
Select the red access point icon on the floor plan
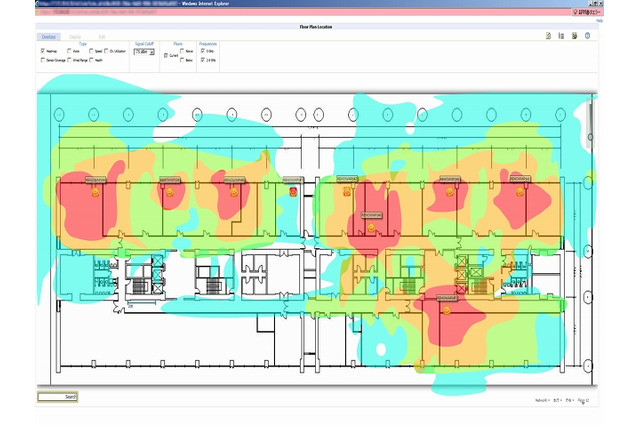click(293, 190)
